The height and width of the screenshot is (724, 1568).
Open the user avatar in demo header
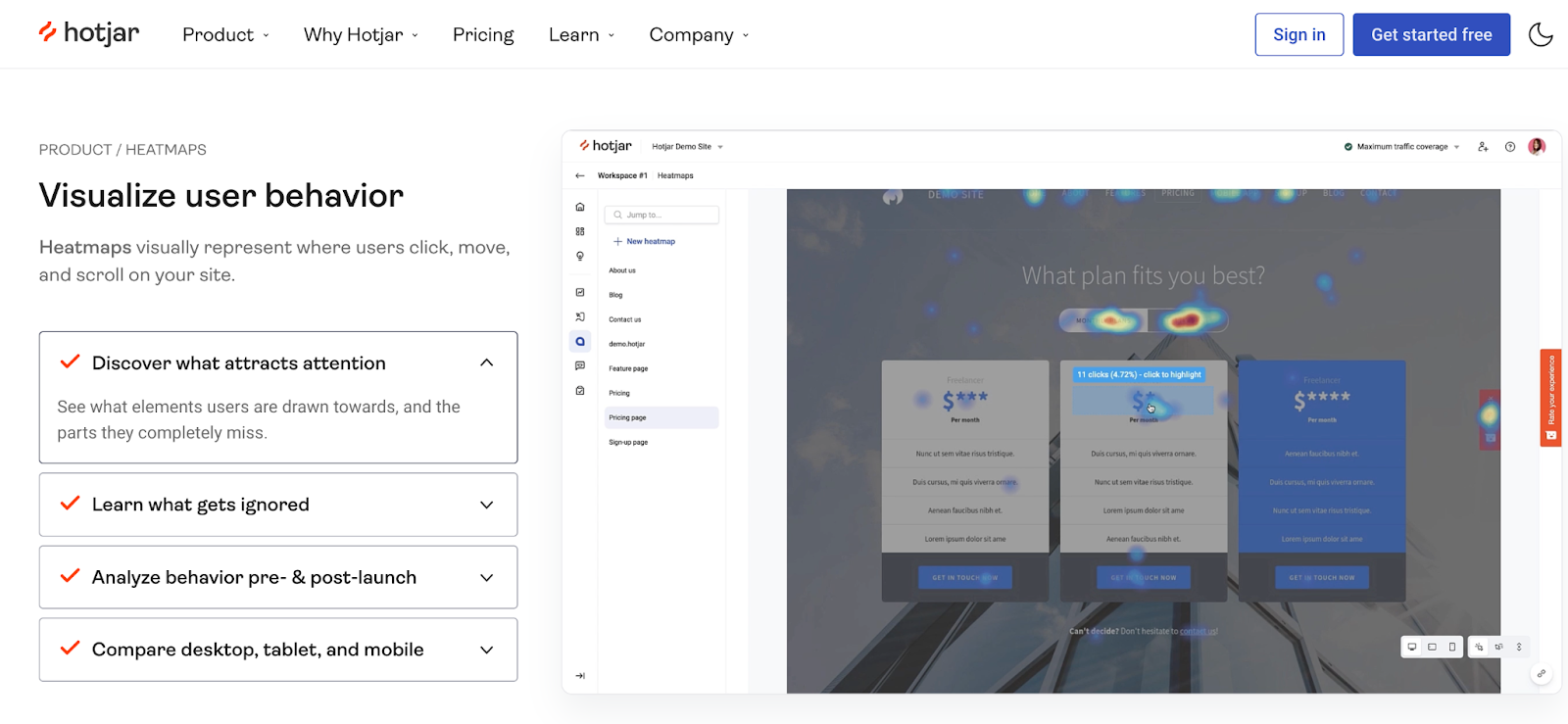tap(1537, 146)
